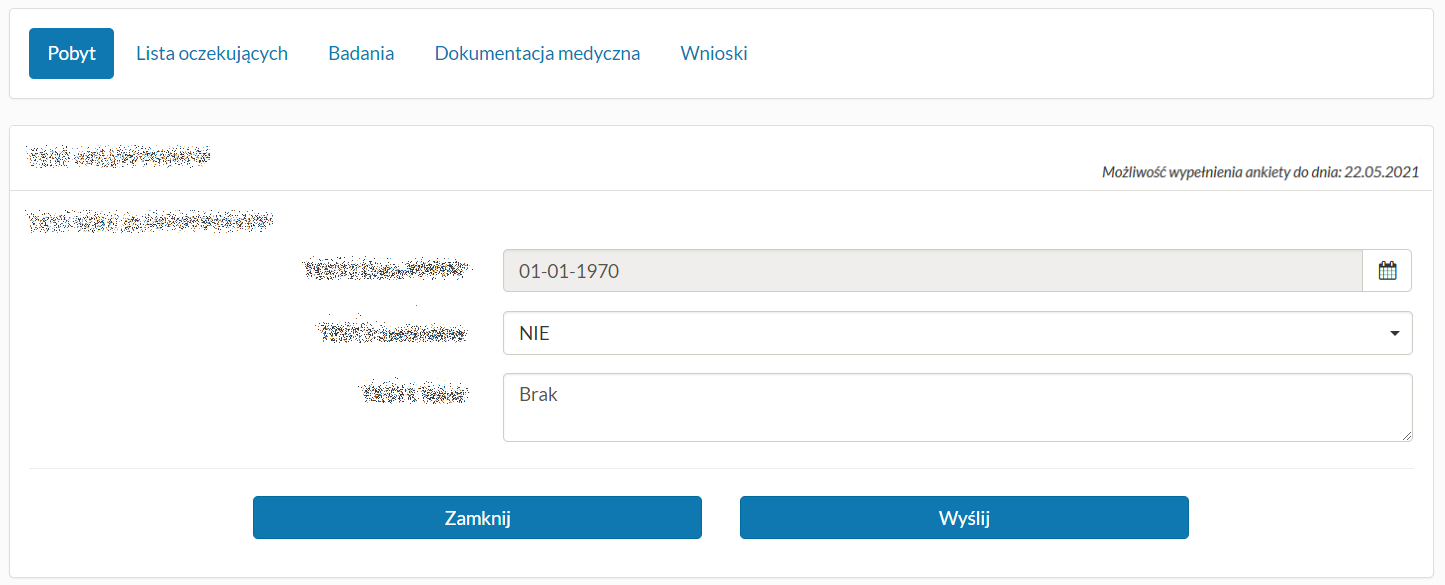Image resolution: width=1445 pixels, height=585 pixels.
Task: Go to Dokumentacja medyczna section
Action: click(x=537, y=53)
